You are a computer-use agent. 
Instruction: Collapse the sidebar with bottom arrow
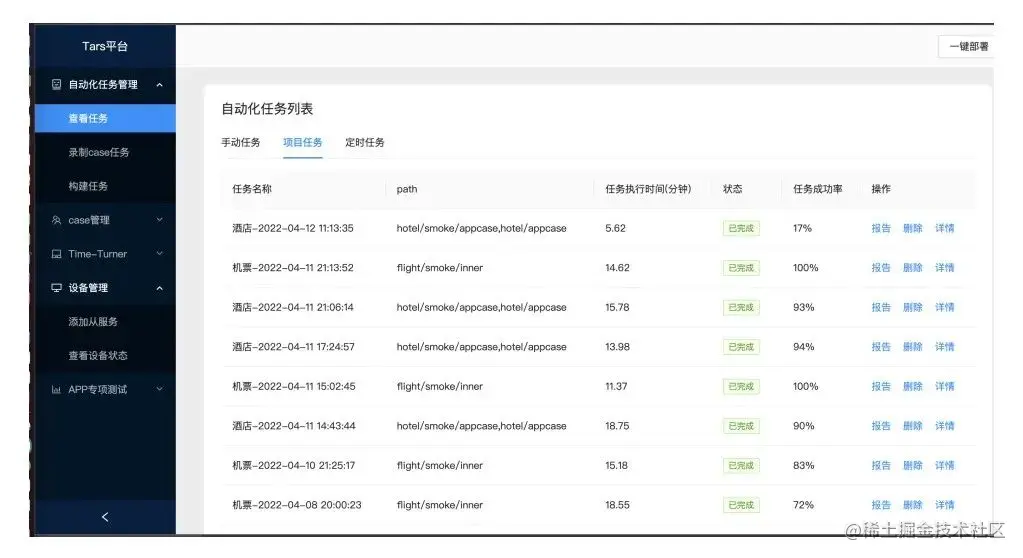[x=105, y=517]
